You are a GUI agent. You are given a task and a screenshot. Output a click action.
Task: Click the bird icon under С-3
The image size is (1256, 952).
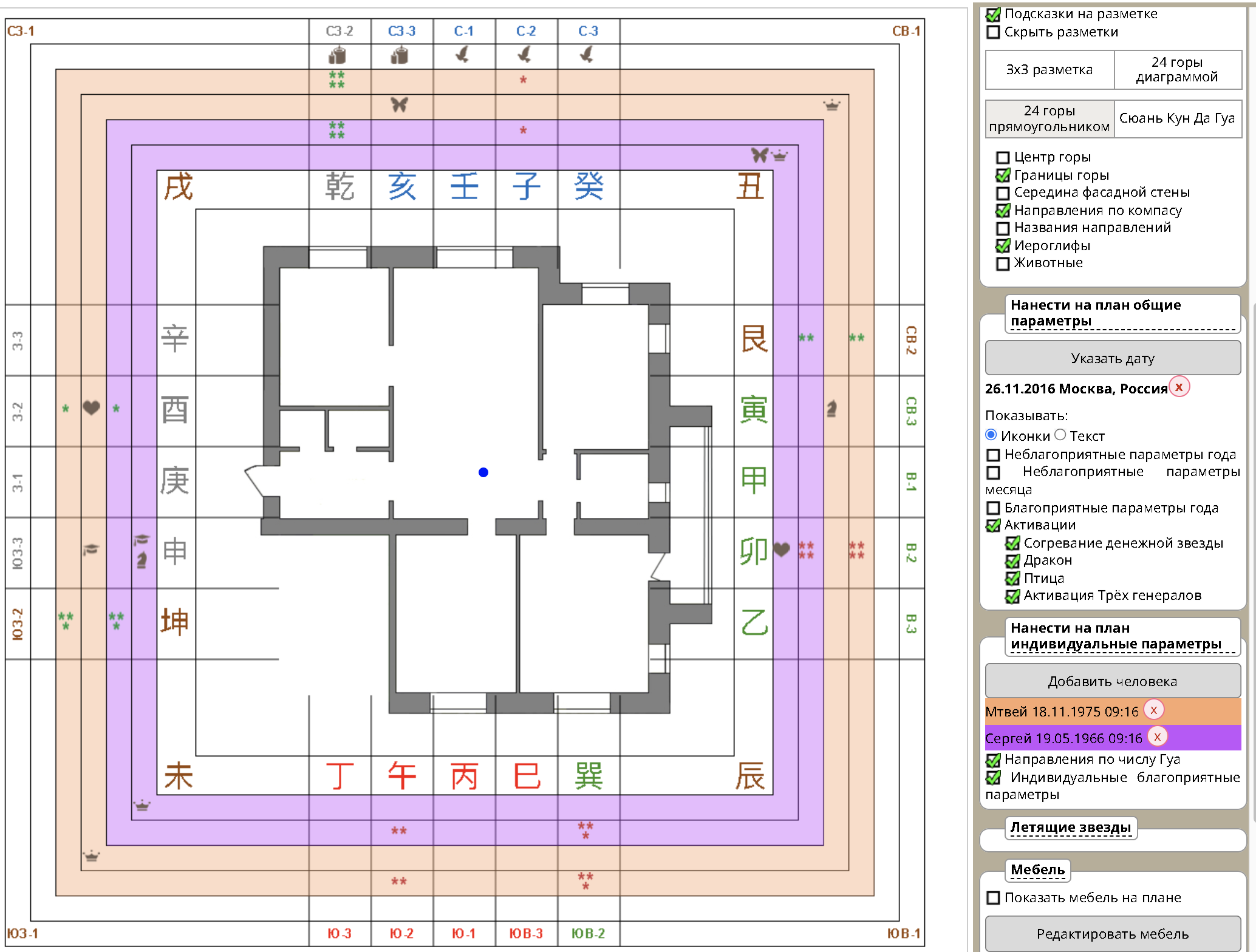[587, 54]
